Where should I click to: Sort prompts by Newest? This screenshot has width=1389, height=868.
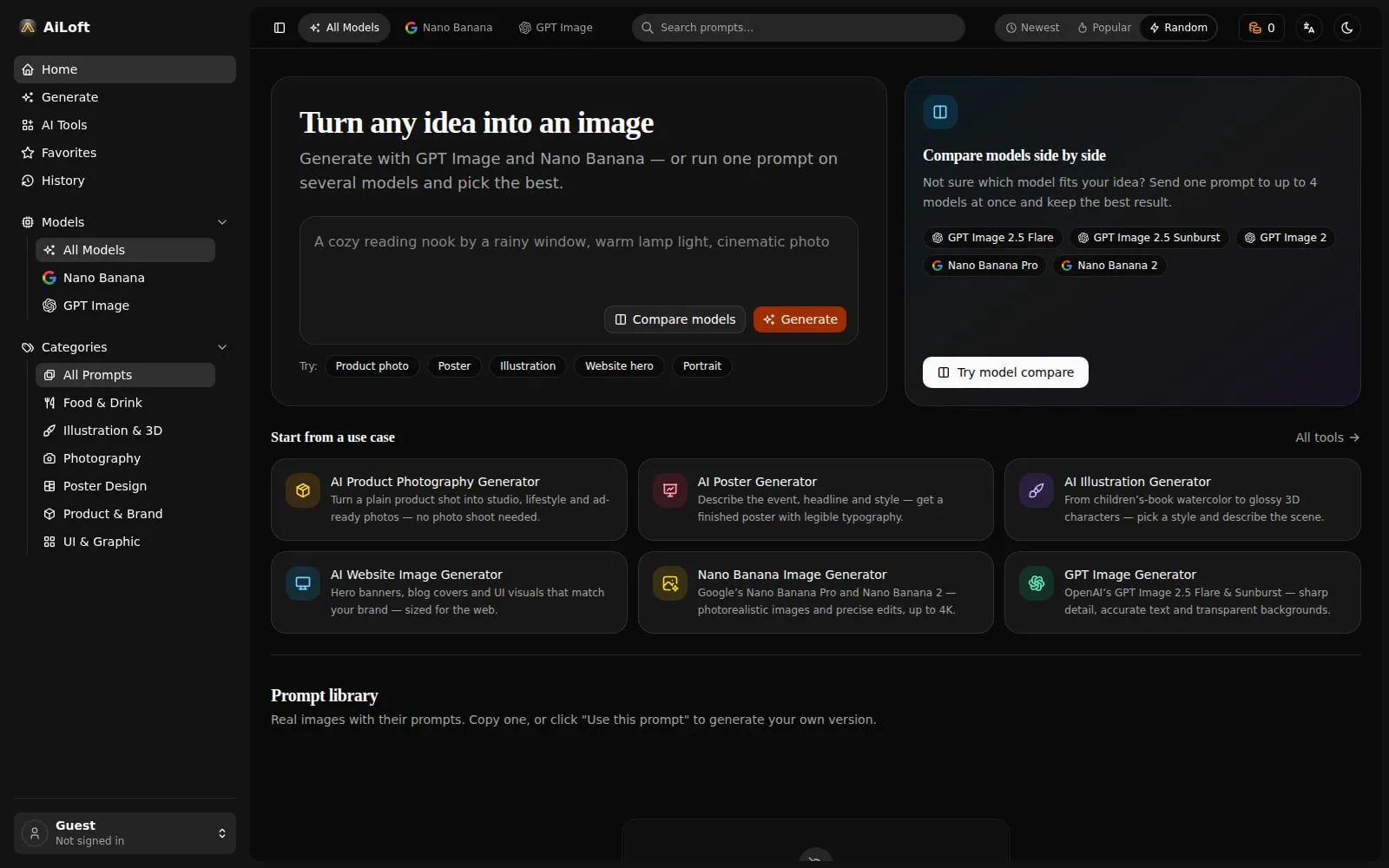point(1032,28)
